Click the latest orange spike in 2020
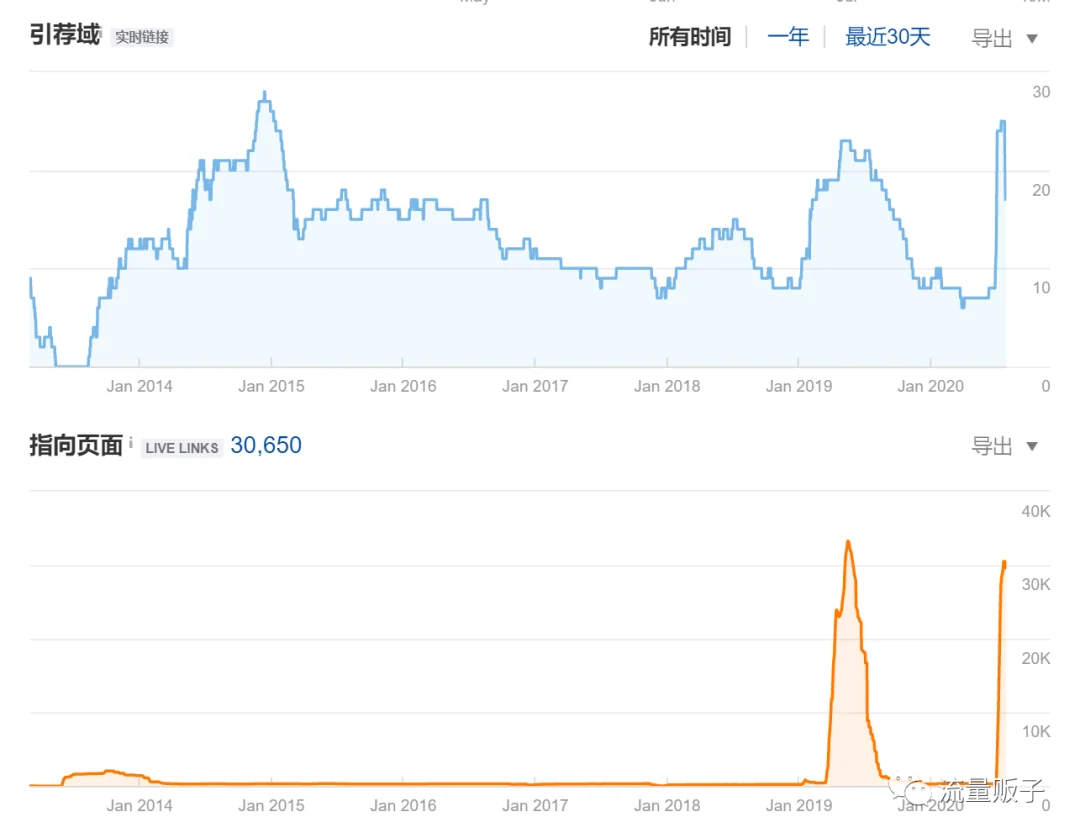The width and height of the screenshot is (1080, 838). point(1004,565)
